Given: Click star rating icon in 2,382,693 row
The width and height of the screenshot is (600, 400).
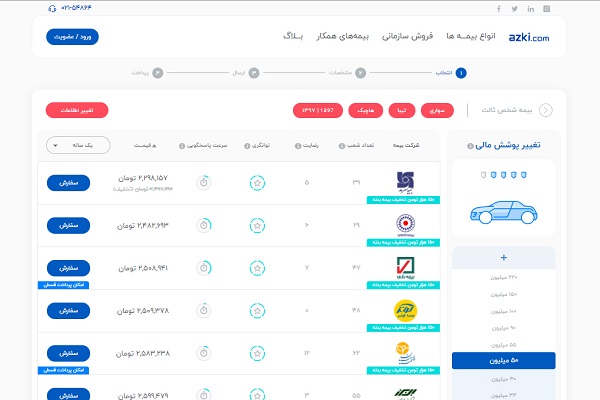Looking at the screenshot, I should click(x=257, y=225).
